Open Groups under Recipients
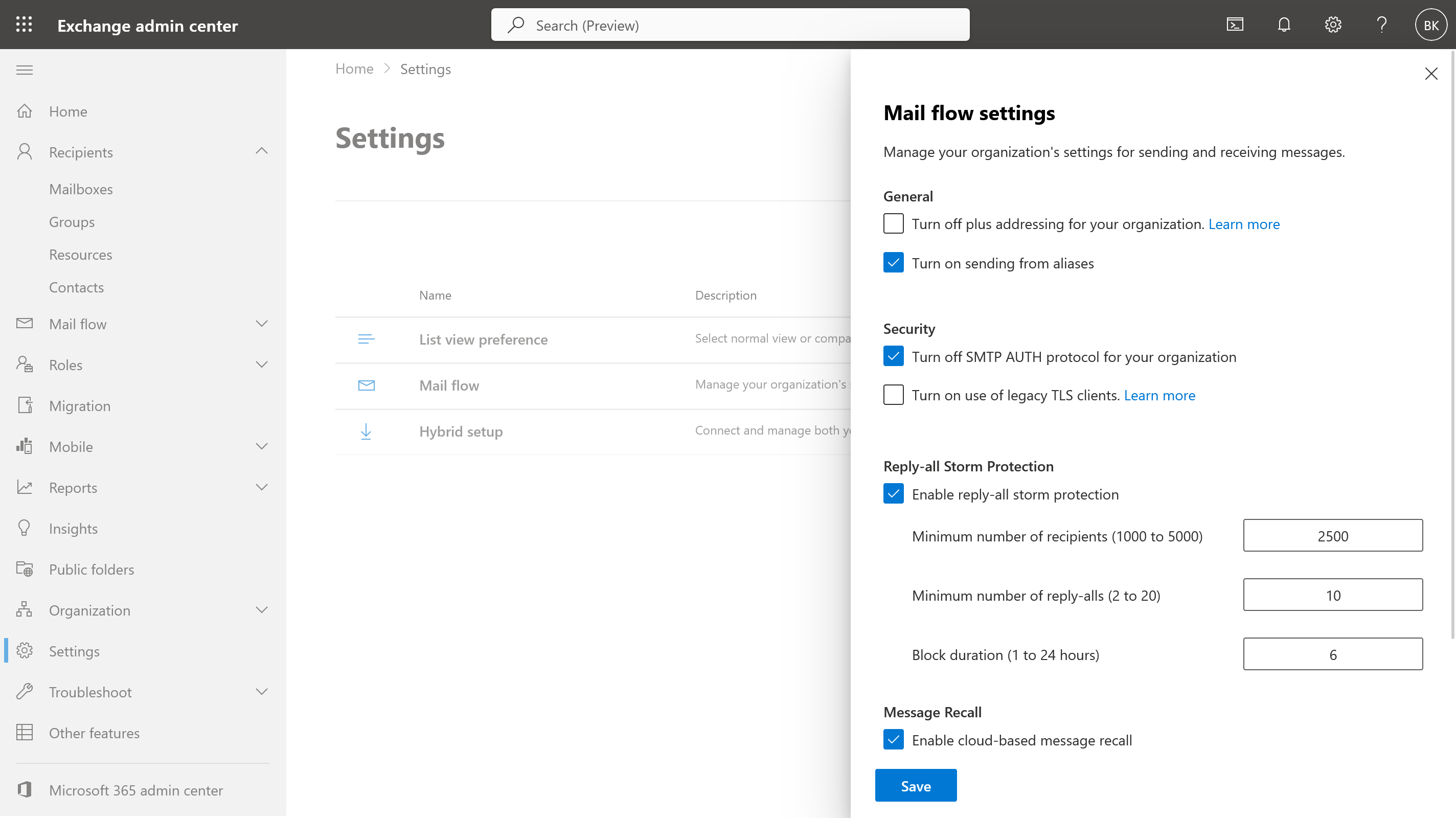This screenshot has height=818, width=1456. (x=72, y=221)
